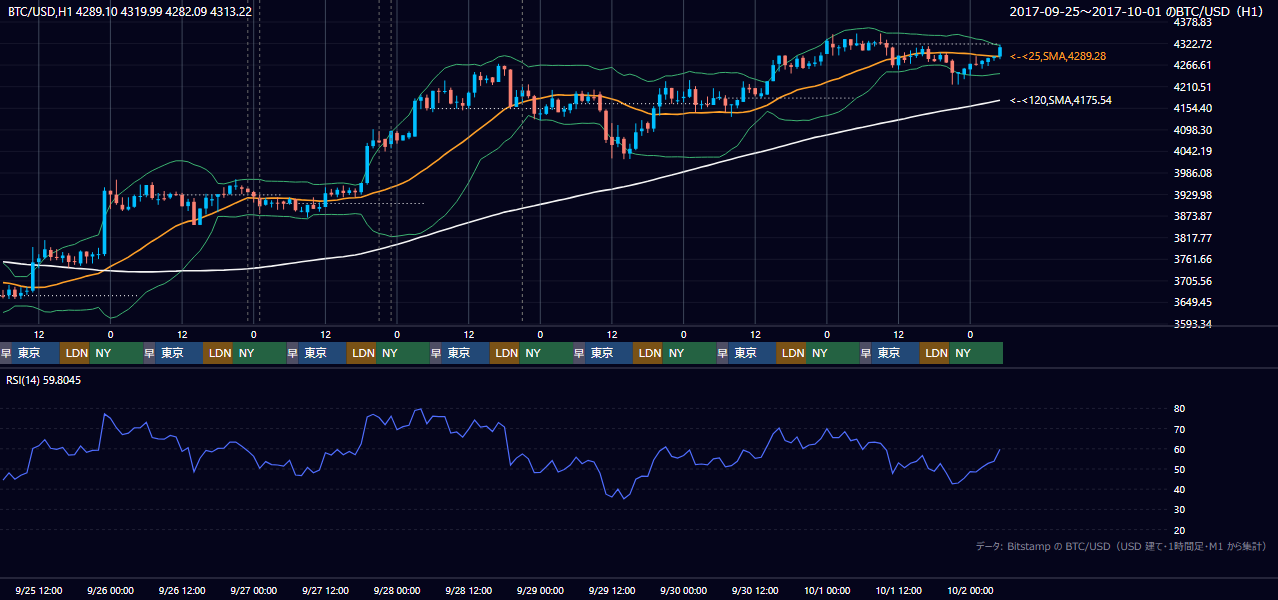The height and width of the screenshot is (600, 1278).
Task: Select the 9/28 00:00 time label
Action: coord(397,590)
